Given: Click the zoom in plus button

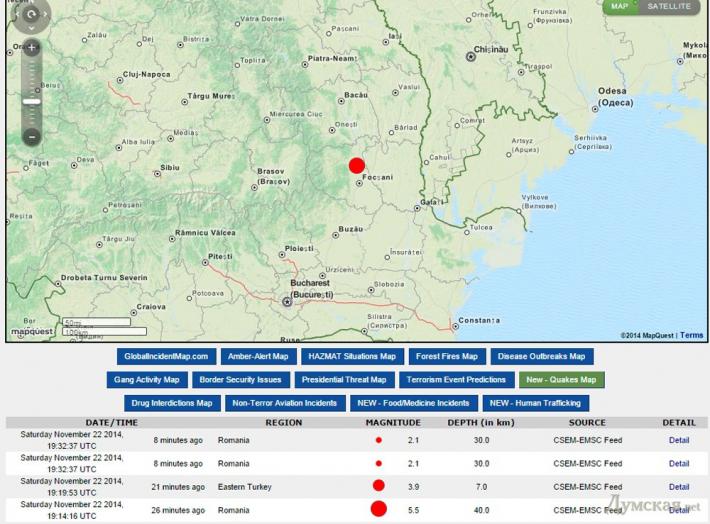Looking at the screenshot, I should tap(32, 48).
